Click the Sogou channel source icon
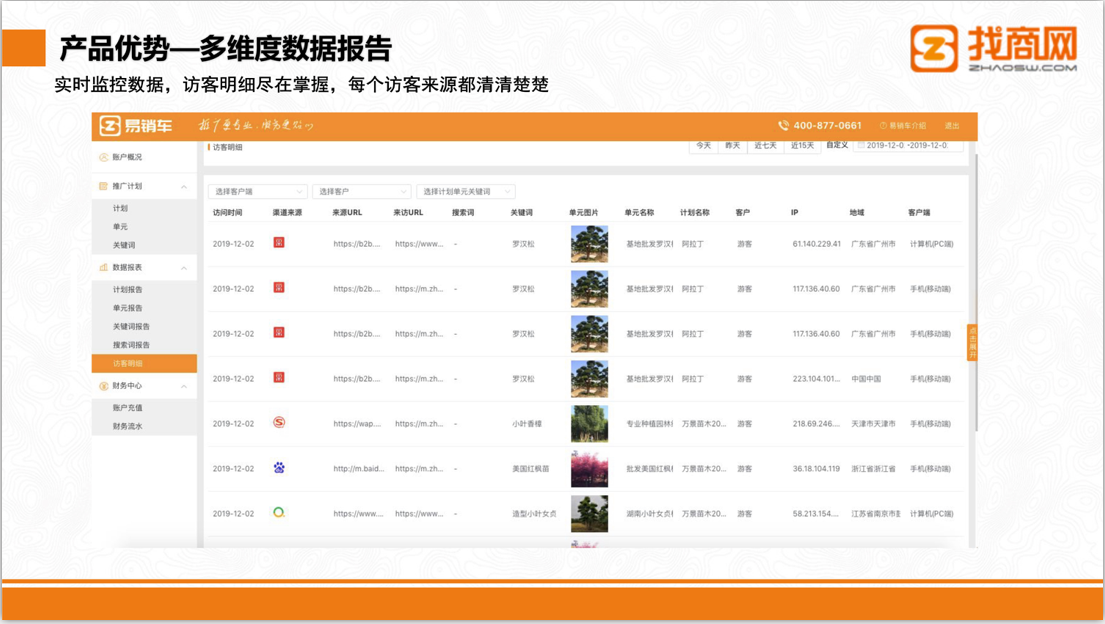Screen dimensions: 1105x624 click(x=279, y=422)
